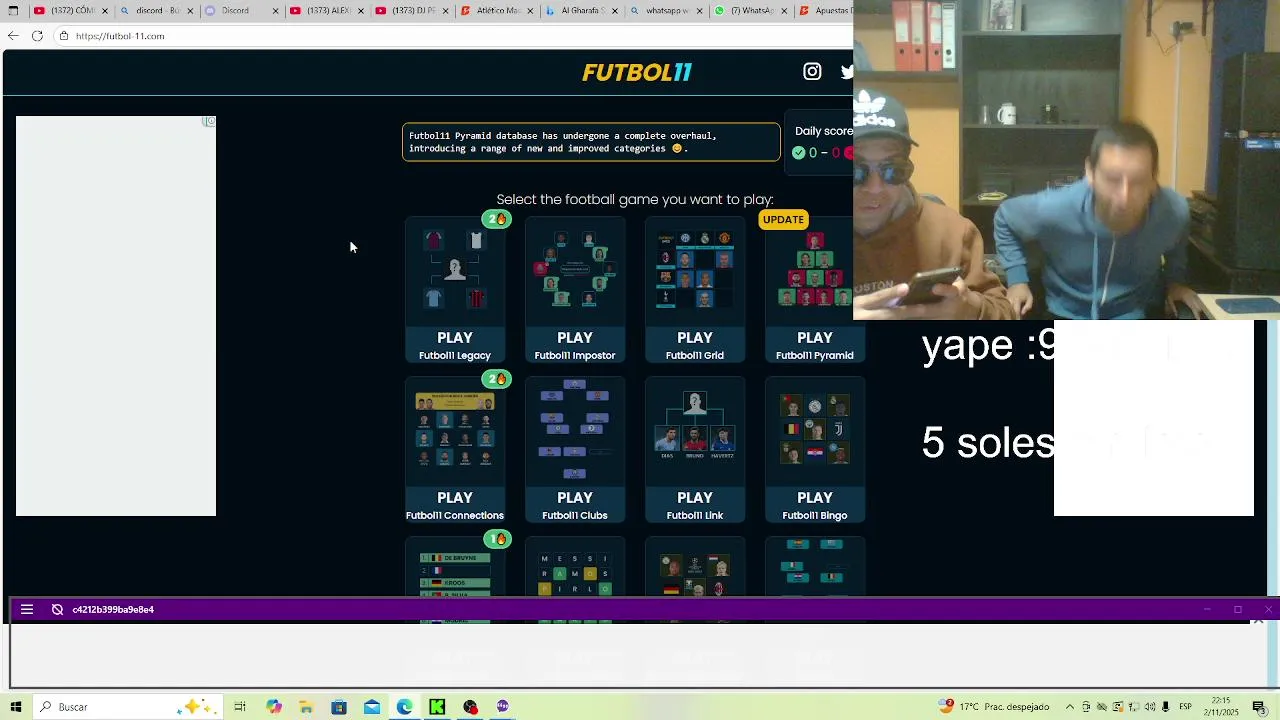
Task: Open the hamburger menu in purple bar
Action: [x=27, y=609]
